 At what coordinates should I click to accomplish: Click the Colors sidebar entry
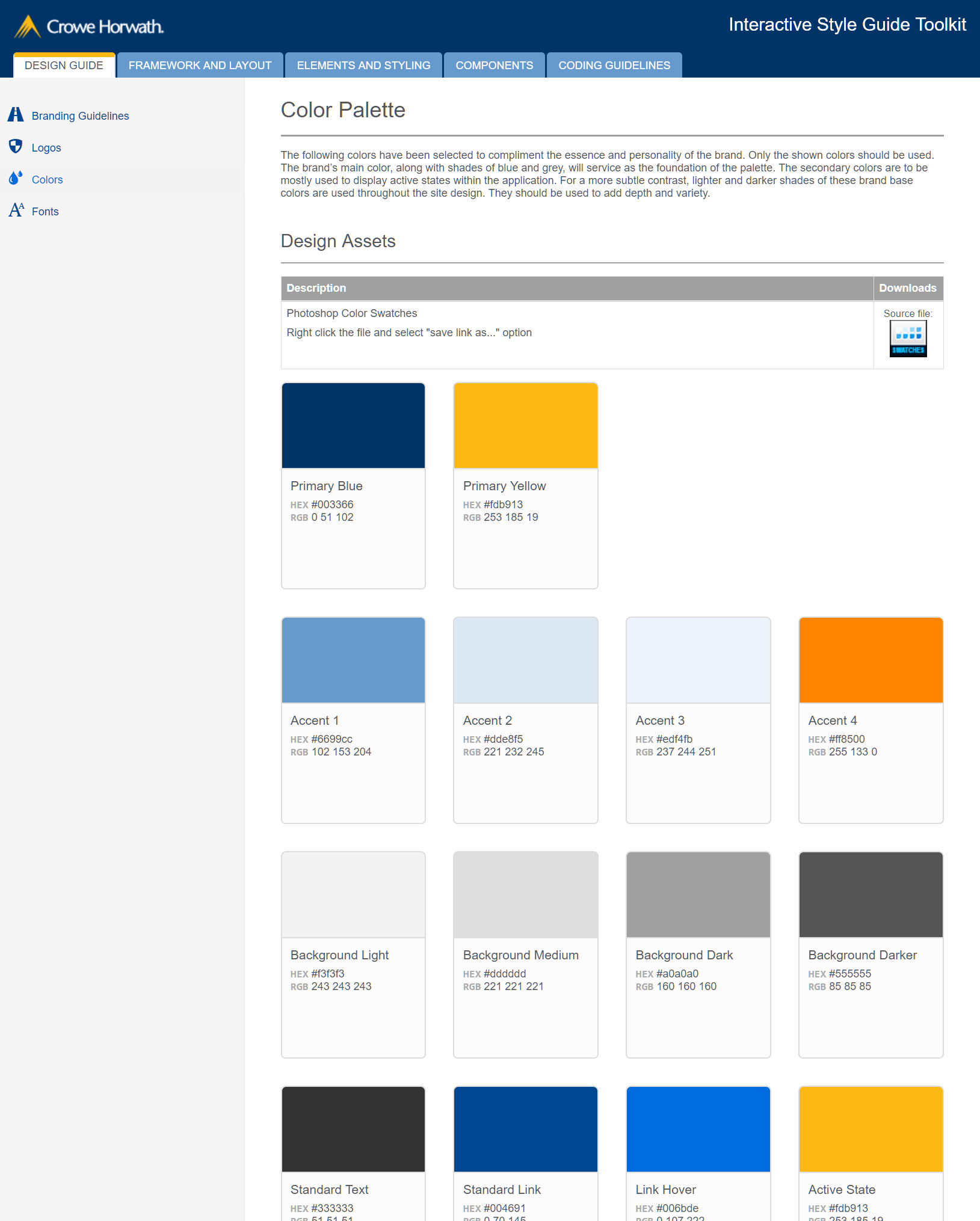48,179
